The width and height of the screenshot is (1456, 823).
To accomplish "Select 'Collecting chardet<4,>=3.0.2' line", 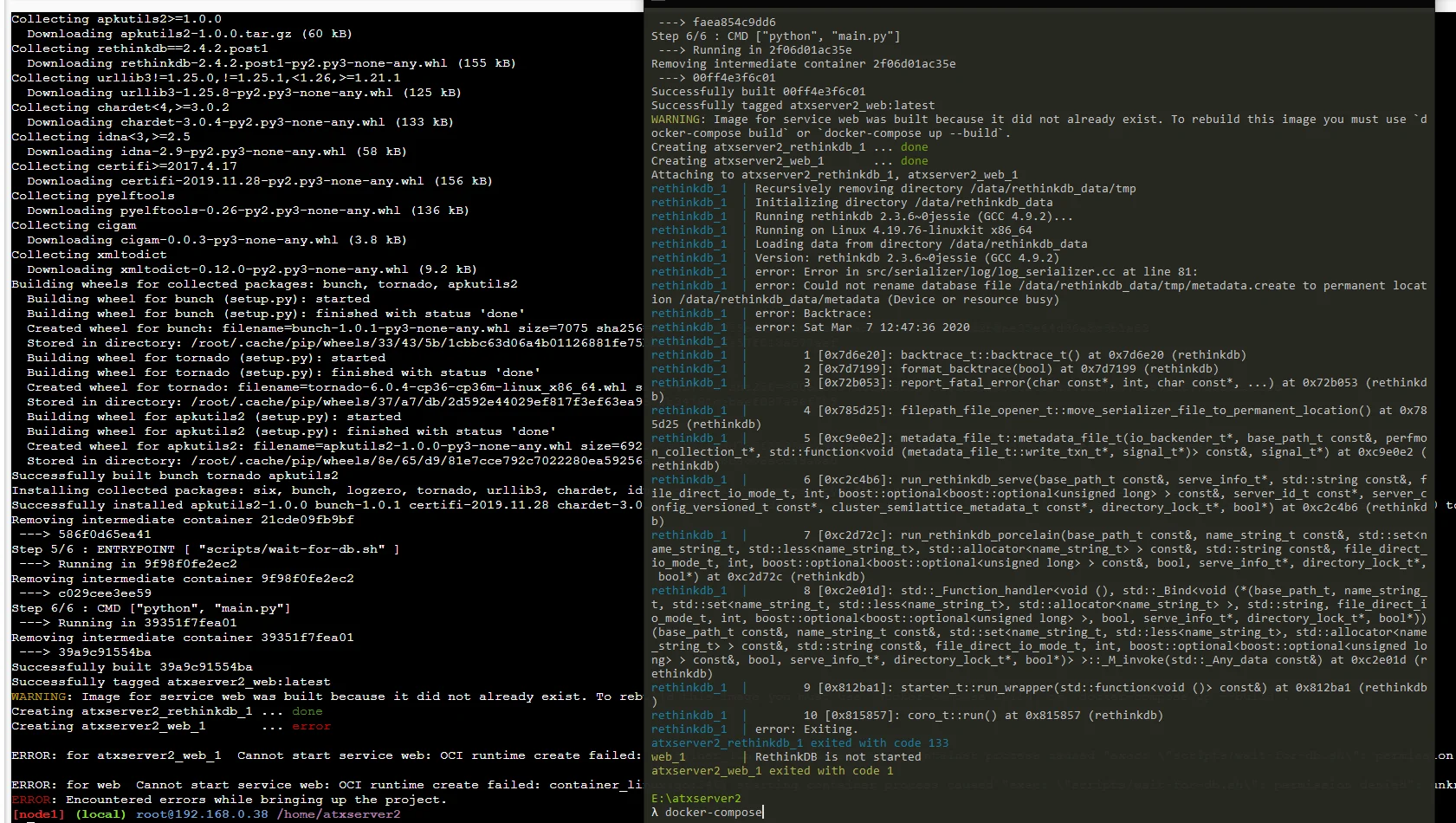I will click(120, 107).
